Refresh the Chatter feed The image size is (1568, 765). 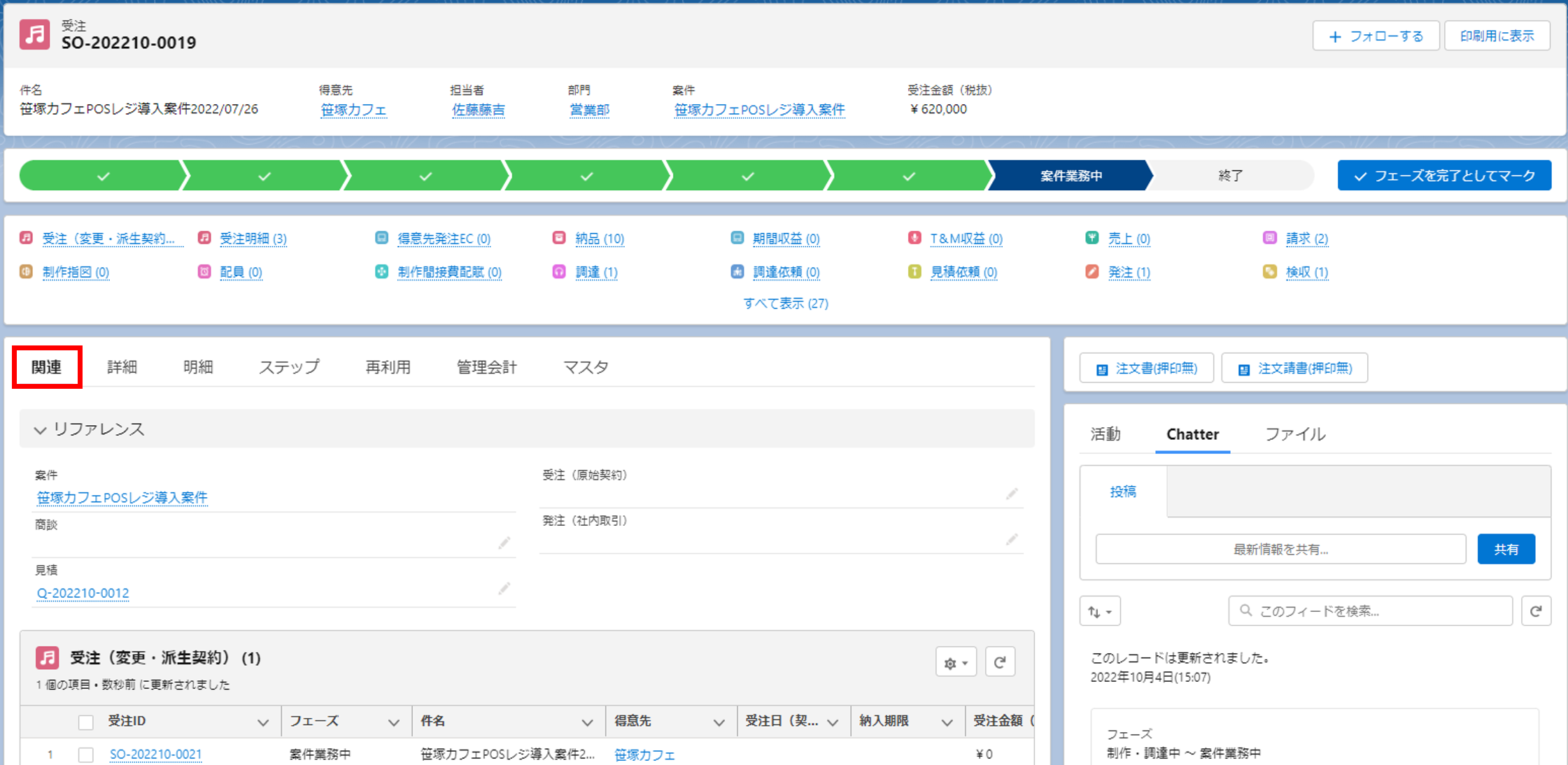point(1536,611)
